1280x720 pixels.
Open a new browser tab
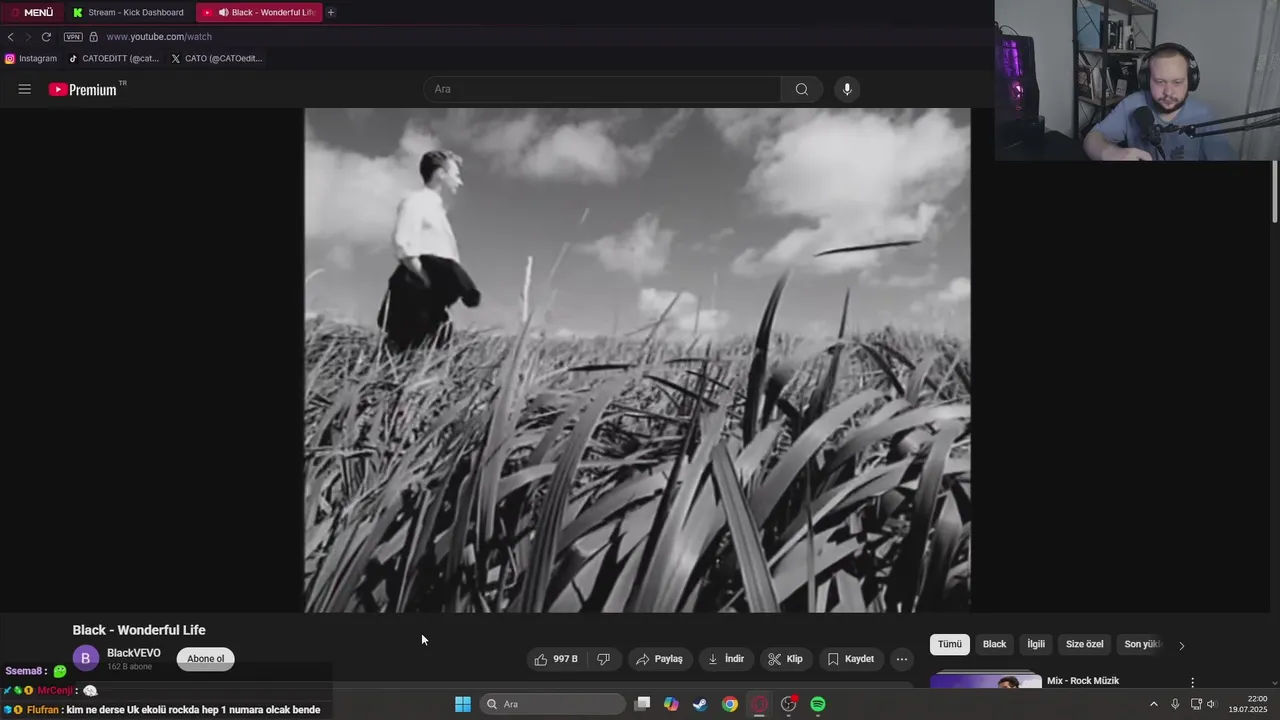[x=331, y=12]
